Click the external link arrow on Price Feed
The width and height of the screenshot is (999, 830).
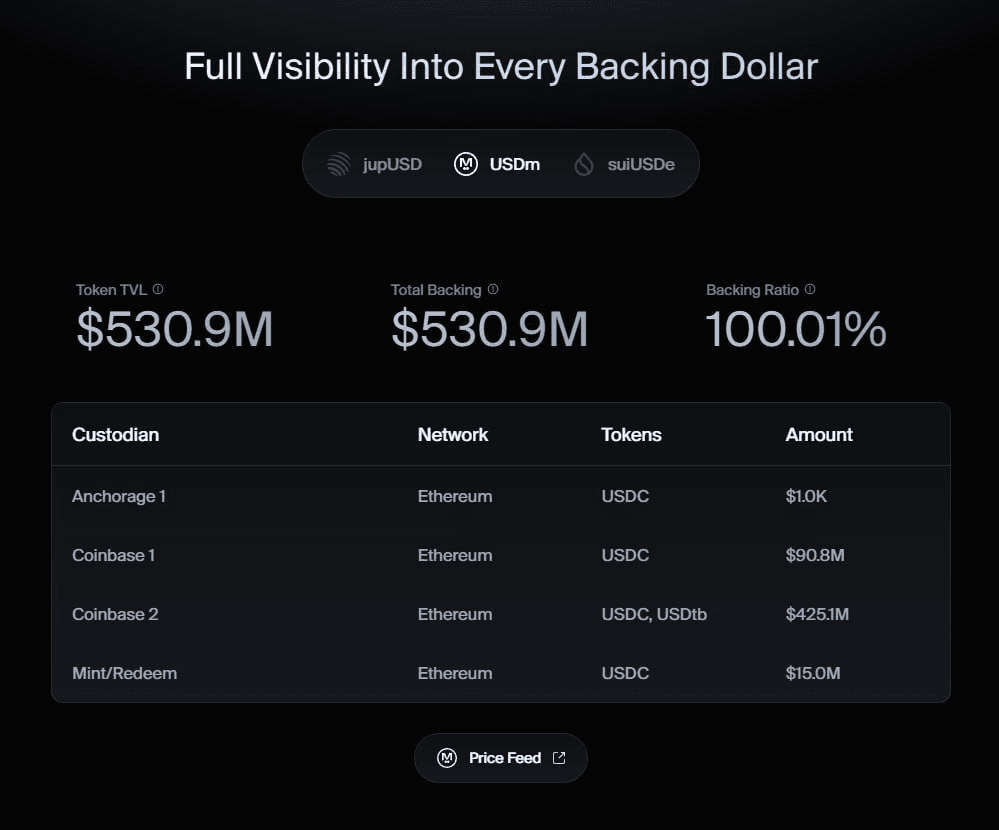tap(559, 758)
